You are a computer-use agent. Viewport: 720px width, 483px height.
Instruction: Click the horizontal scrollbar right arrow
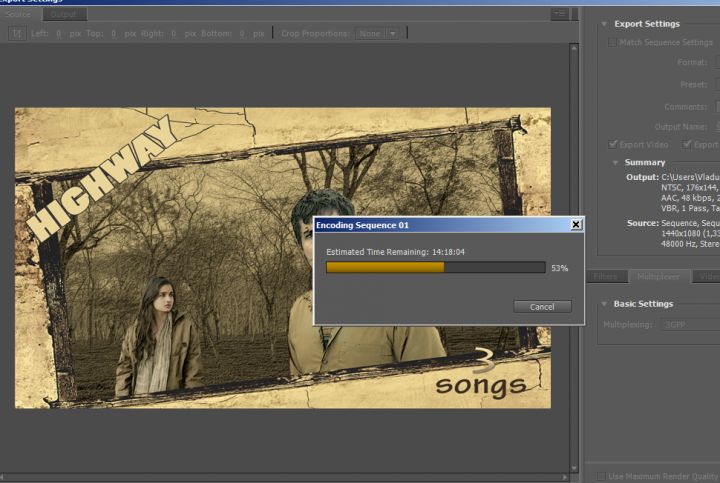(565, 477)
